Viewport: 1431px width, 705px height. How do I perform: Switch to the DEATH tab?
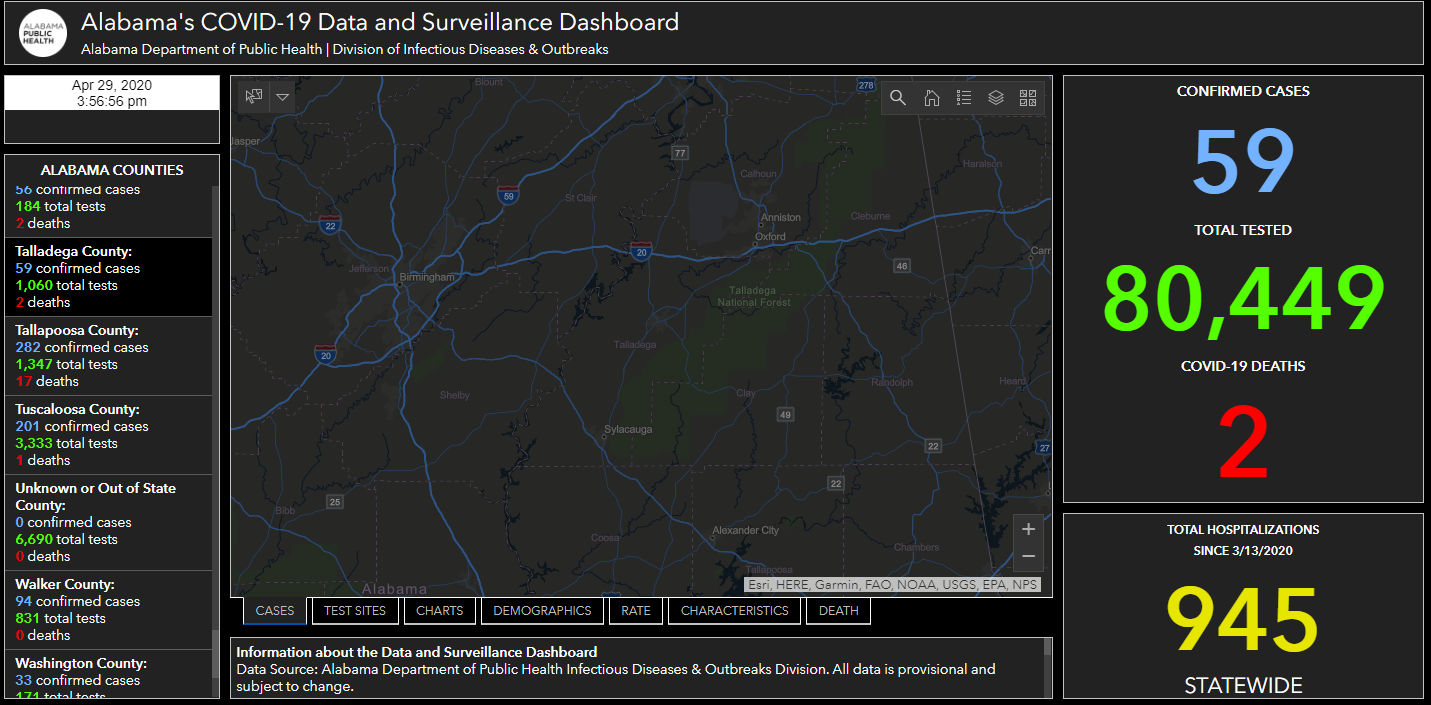(x=838, y=611)
